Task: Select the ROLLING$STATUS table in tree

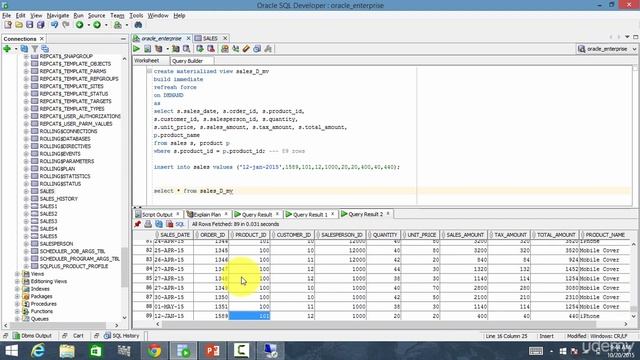Action: pyautogui.click(x=60, y=184)
